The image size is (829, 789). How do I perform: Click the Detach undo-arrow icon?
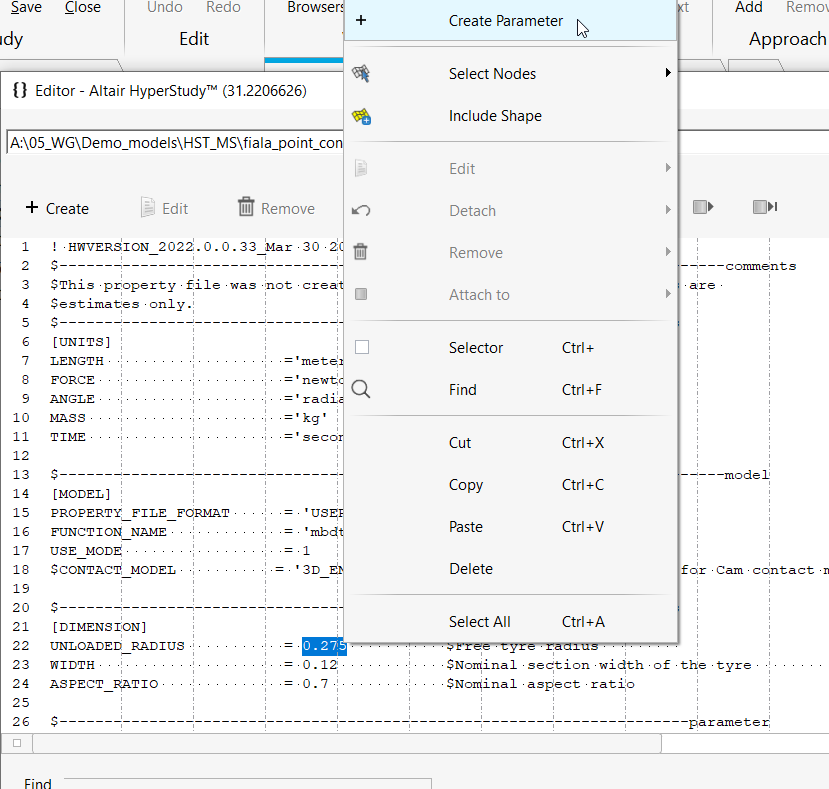pyautogui.click(x=361, y=210)
